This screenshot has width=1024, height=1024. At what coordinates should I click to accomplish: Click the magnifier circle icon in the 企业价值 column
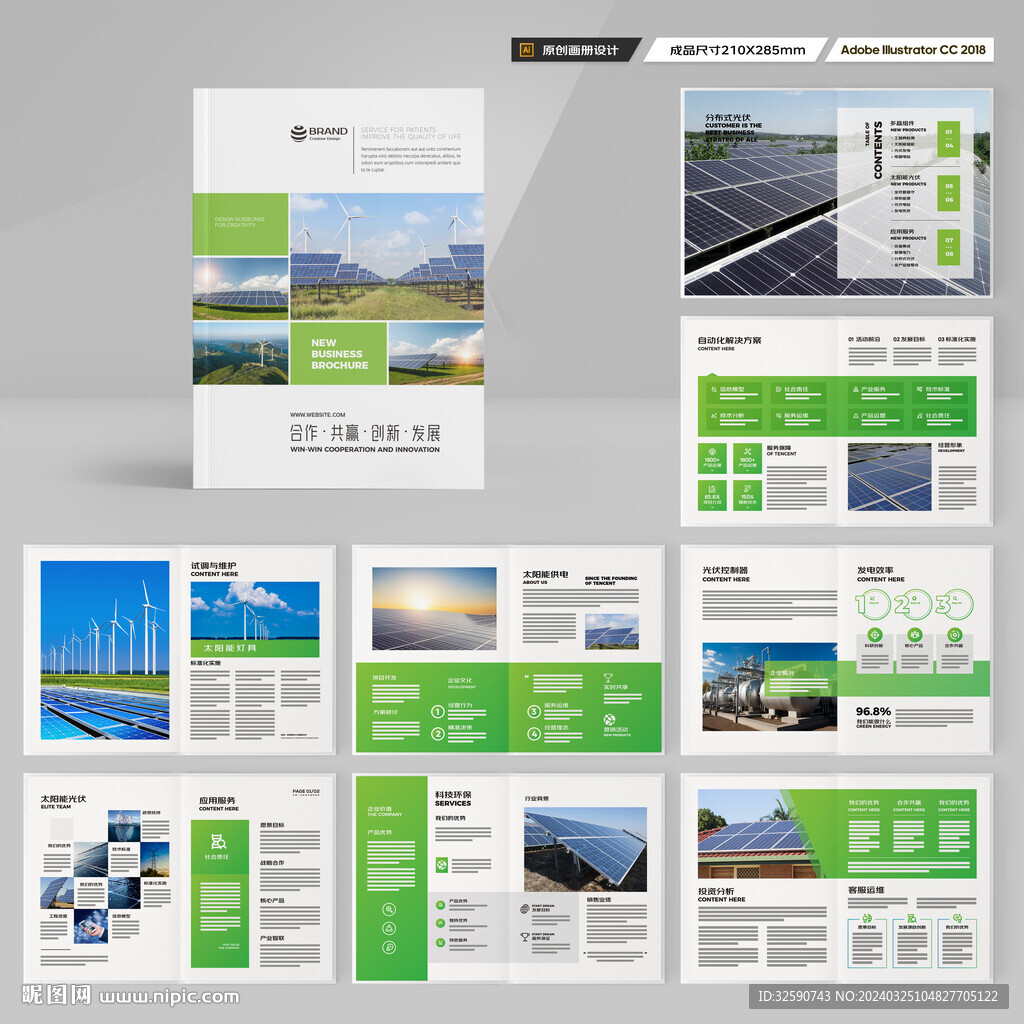coord(389,909)
